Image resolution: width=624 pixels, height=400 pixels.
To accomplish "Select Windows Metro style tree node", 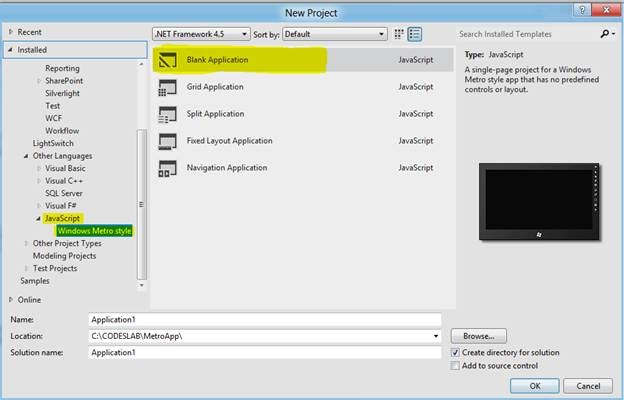I will tap(94, 231).
